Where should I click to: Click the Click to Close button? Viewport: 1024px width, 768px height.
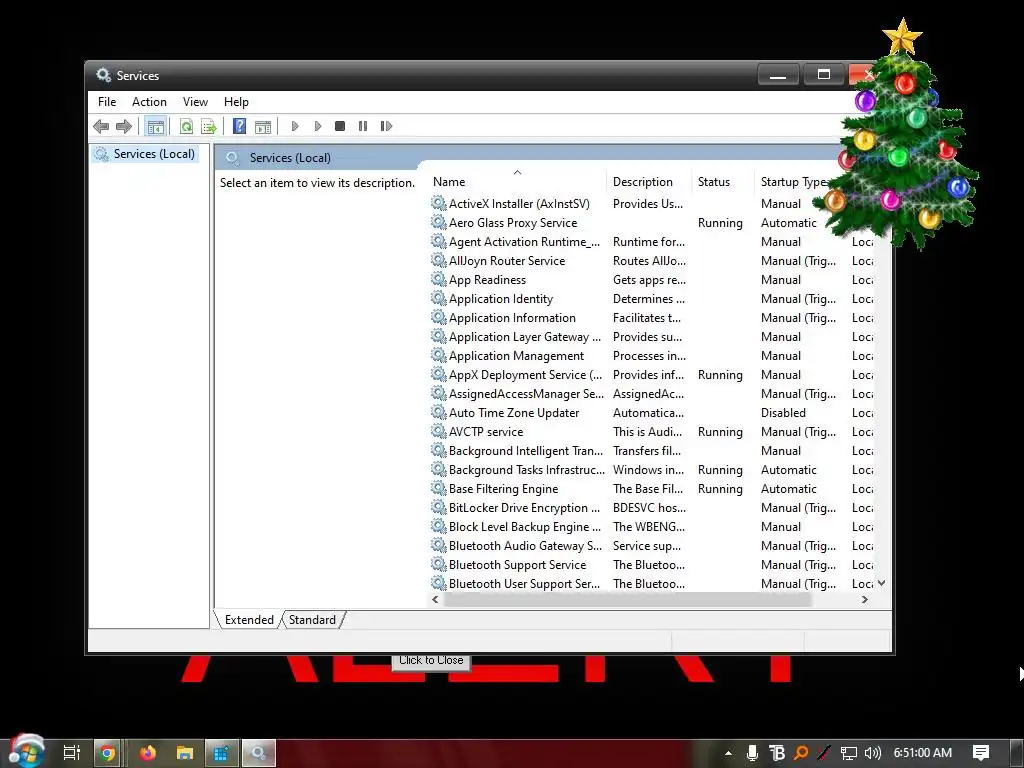(x=431, y=660)
